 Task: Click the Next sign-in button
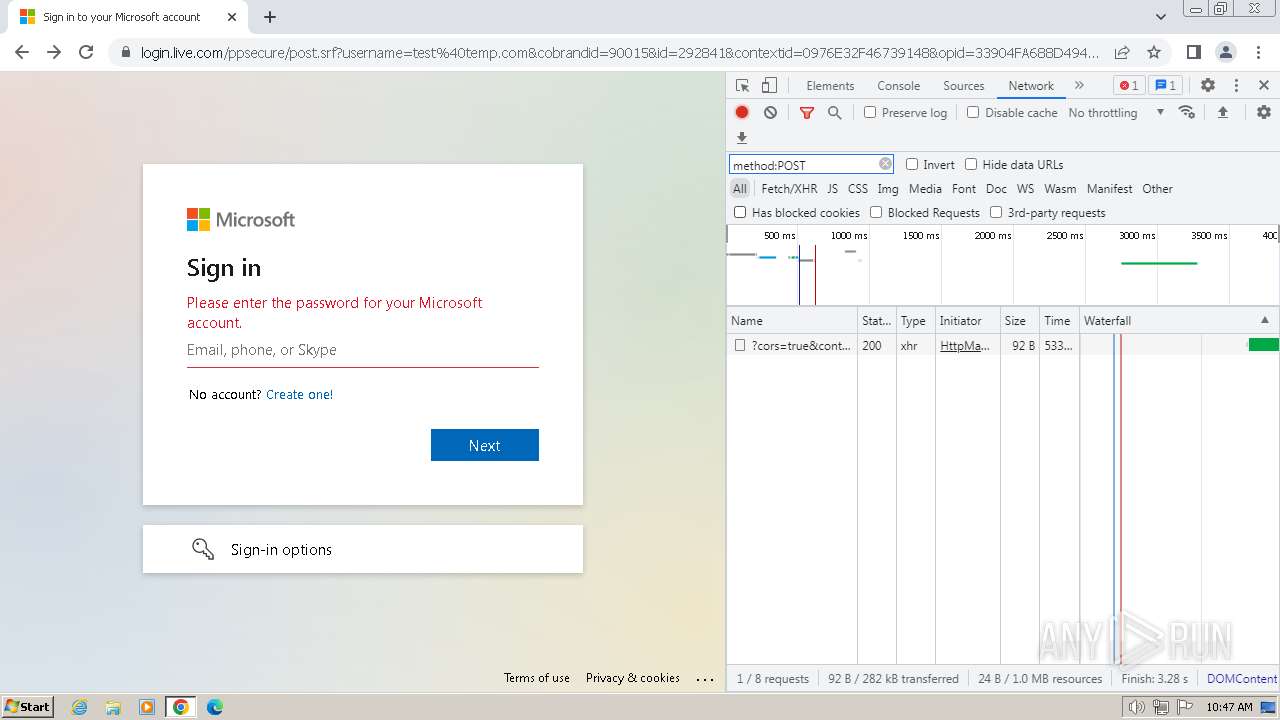click(485, 445)
